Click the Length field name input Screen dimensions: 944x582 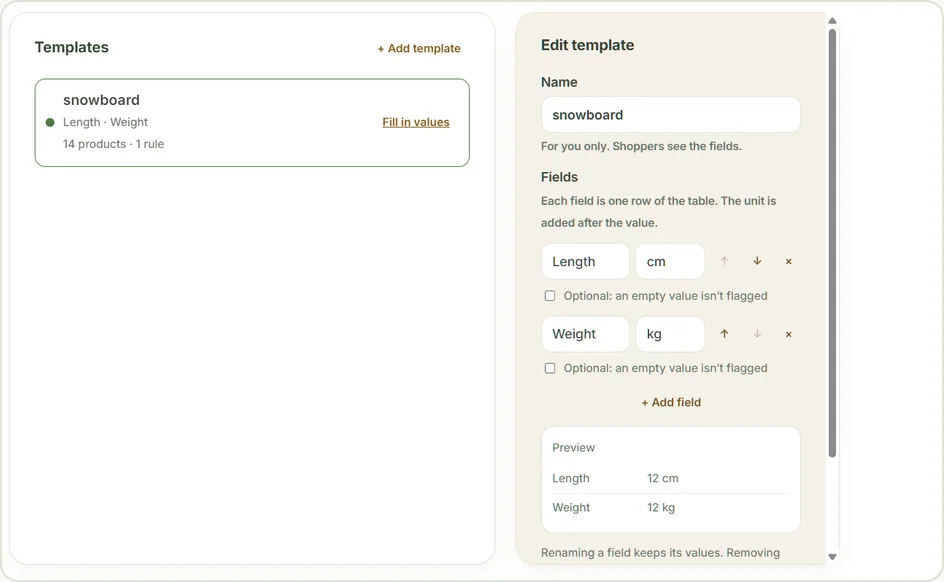coord(585,262)
